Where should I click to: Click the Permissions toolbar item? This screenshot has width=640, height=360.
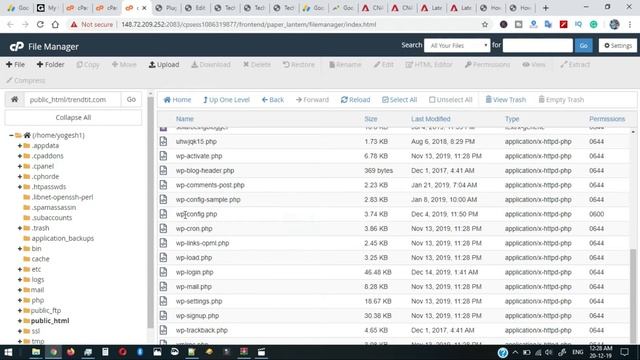coord(487,64)
